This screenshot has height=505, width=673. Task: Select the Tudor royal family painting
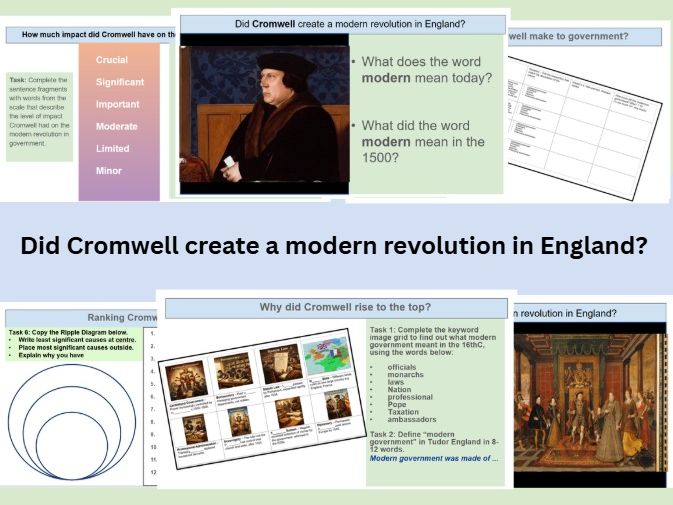point(590,403)
